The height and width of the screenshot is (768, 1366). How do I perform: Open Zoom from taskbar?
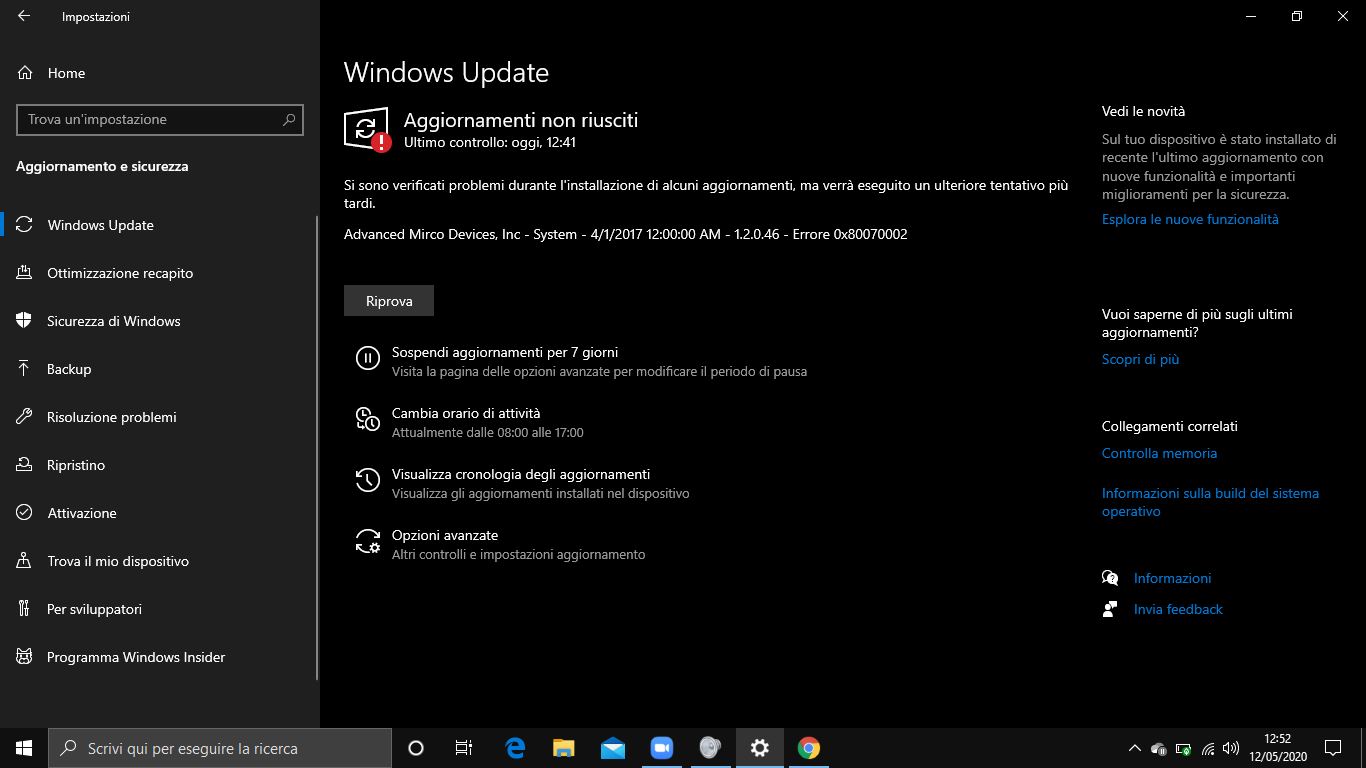tap(661, 747)
